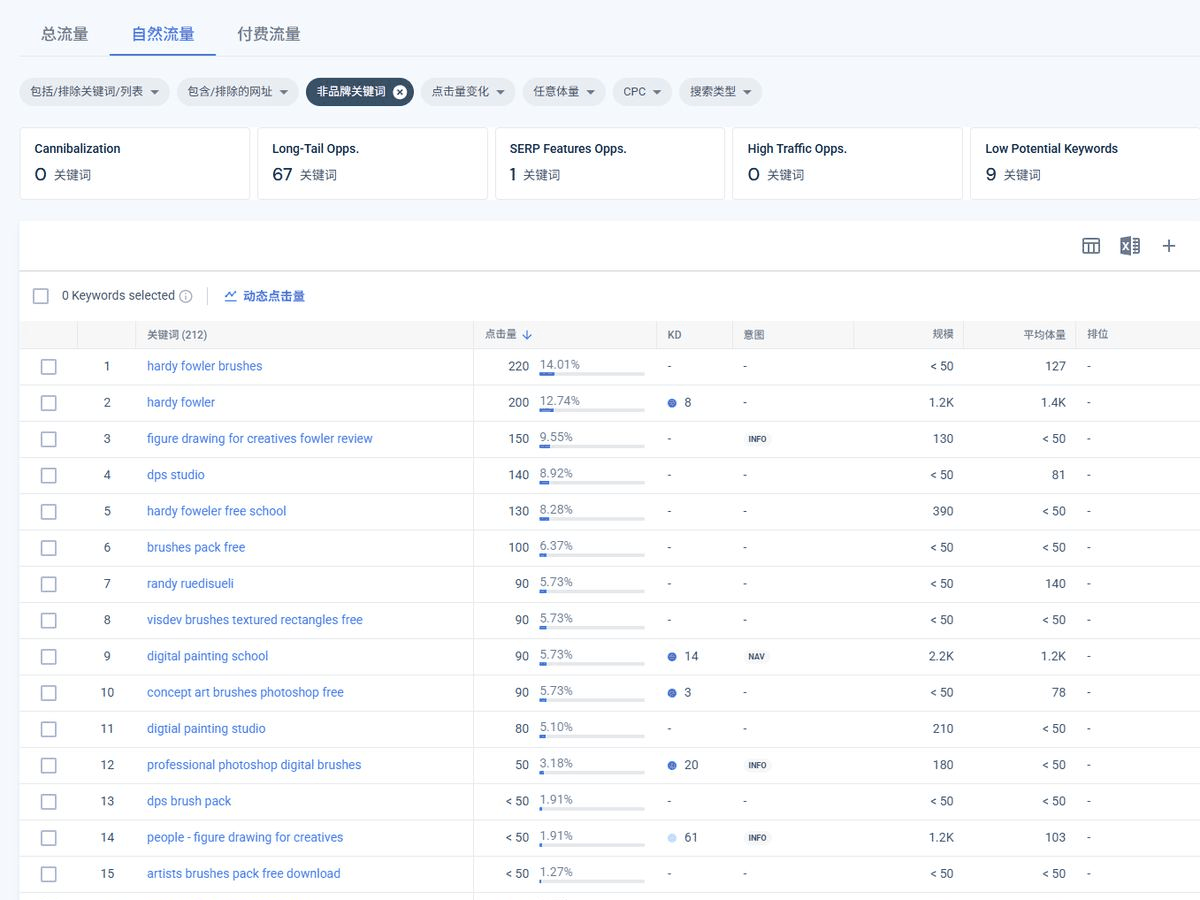Click the 动态点击量 link
Viewport: 1200px width, 900px height.
[274, 296]
